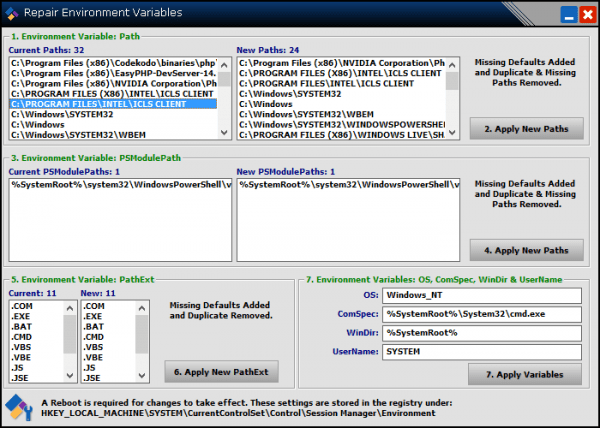Image resolution: width=600 pixels, height=428 pixels.
Task: Select WINDOWSPOWERSHELL path in New Paths
Action: (x=342, y=125)
